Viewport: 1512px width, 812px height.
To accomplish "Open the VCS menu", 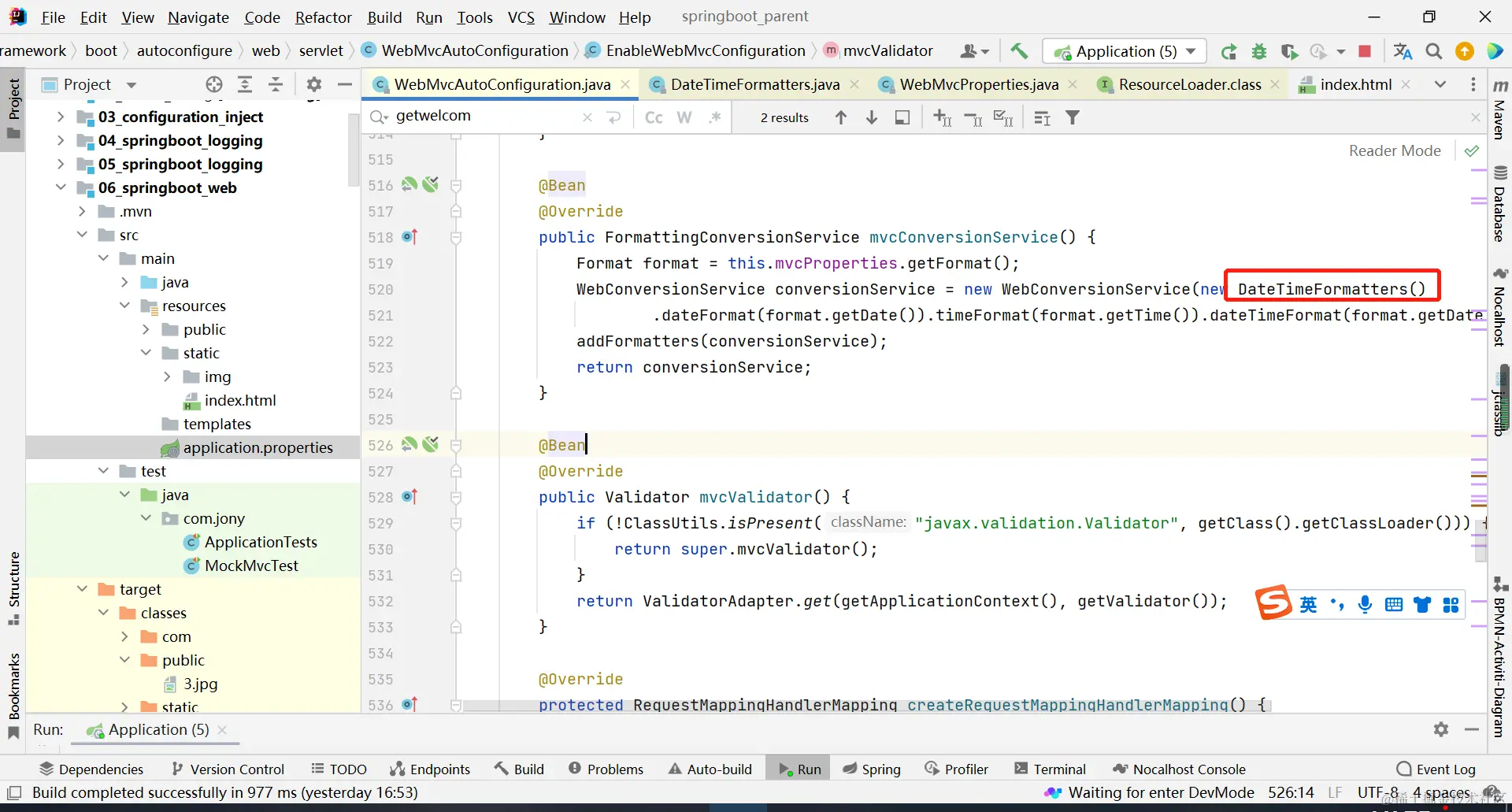I will (x=521, y=17).
